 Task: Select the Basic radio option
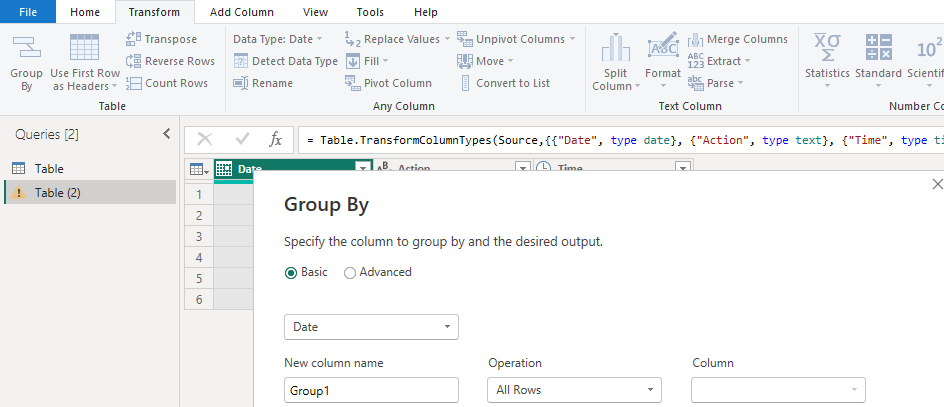coord(306,272)
